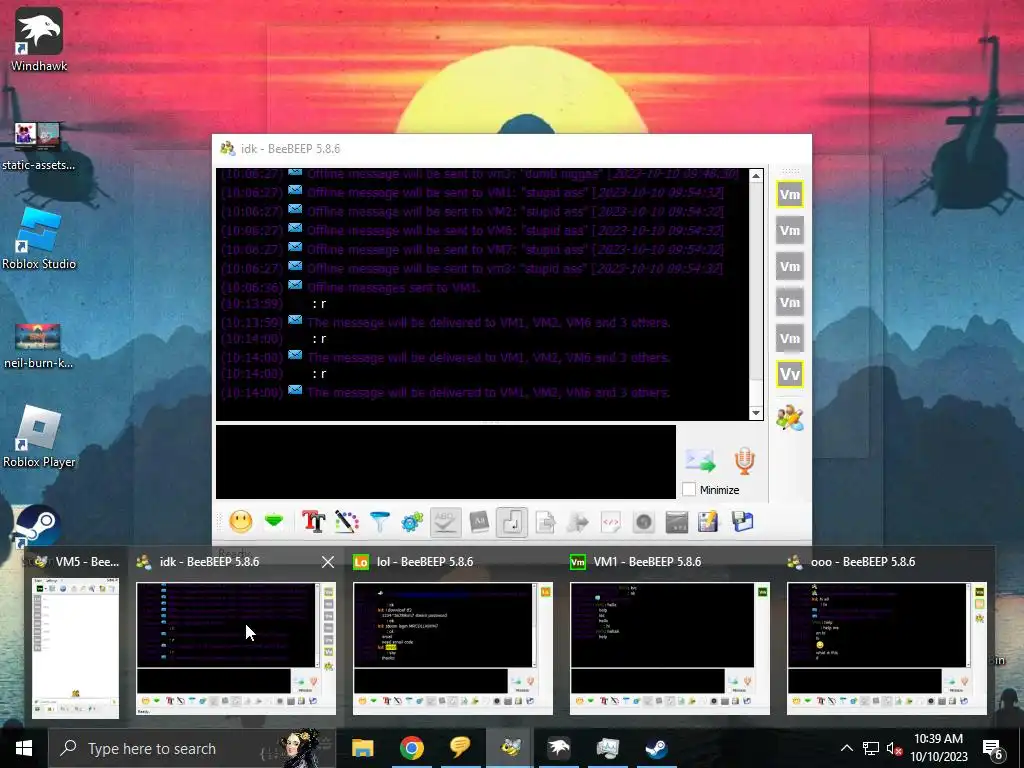Click the send file document icon
1024x768 pixels.
[x=545, y=522]
